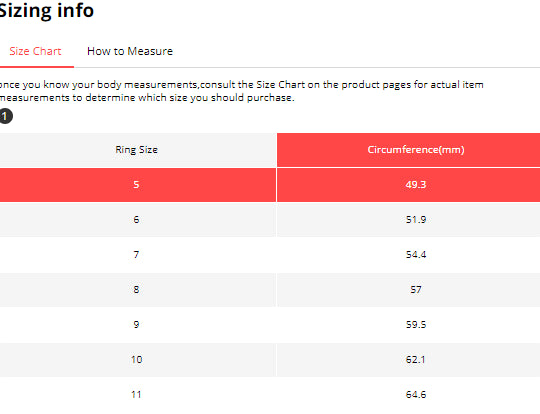Click the 59.5 circumference value
The width and height of the screenshot is (540, 414).
point(416,325)
